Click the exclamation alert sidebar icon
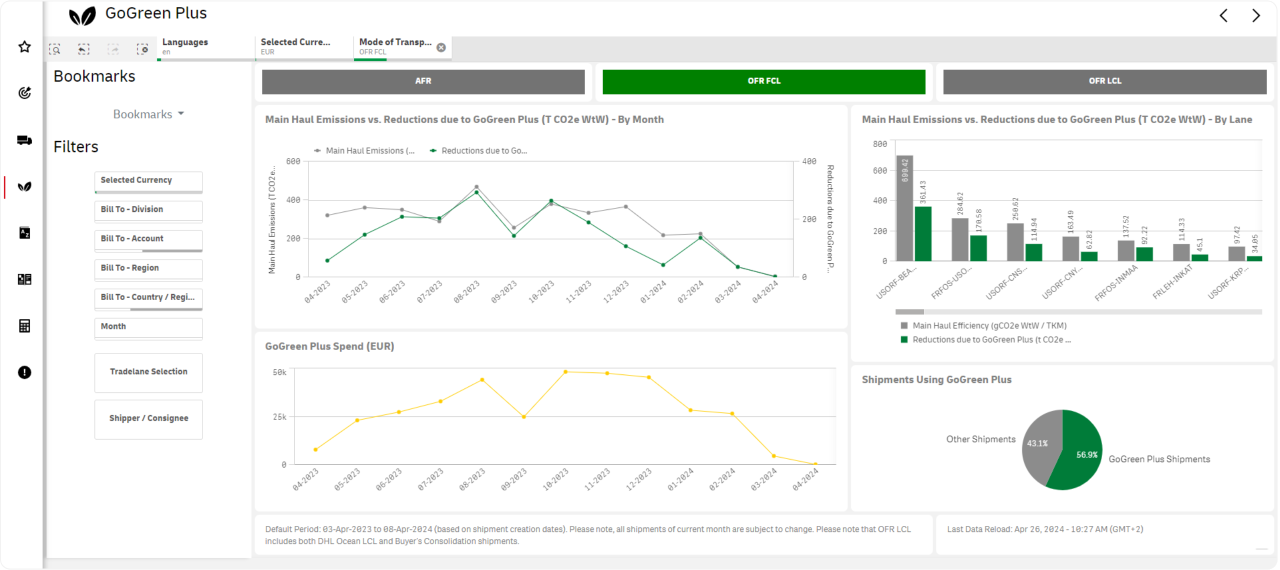The height and width of the screenshot is (570, 1280). point(25,372)
